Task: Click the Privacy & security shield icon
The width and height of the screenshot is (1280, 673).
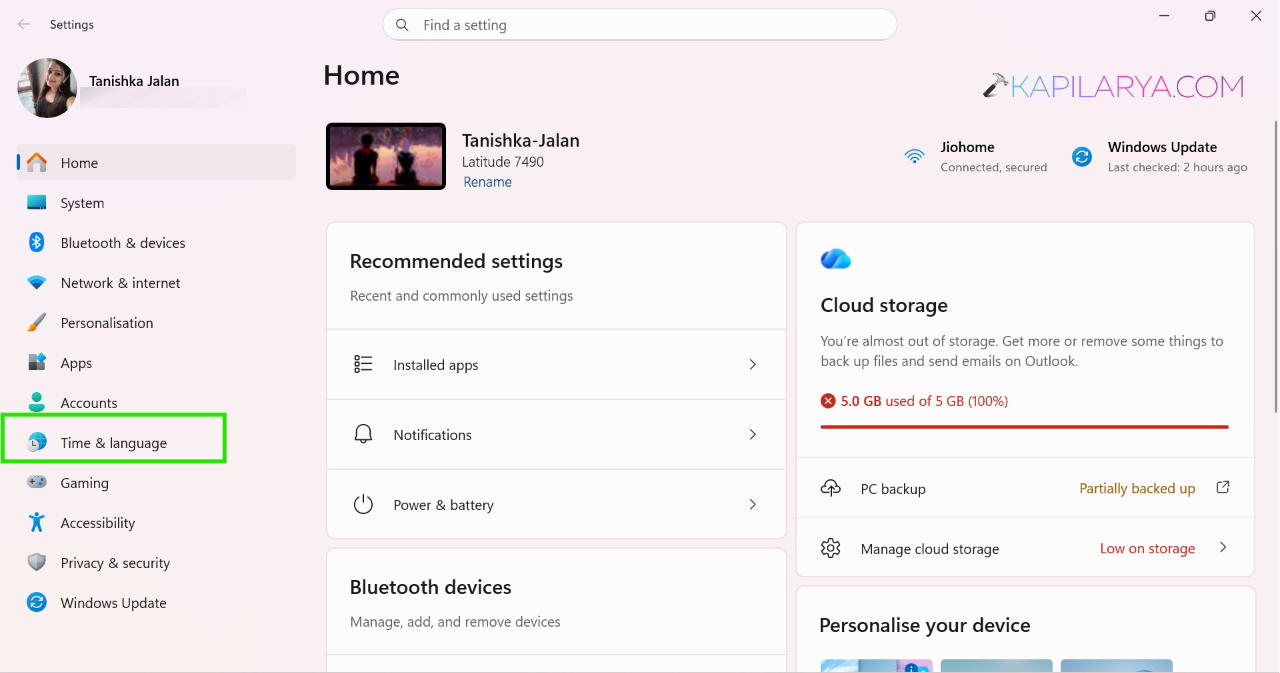Action: coord(37,563)
